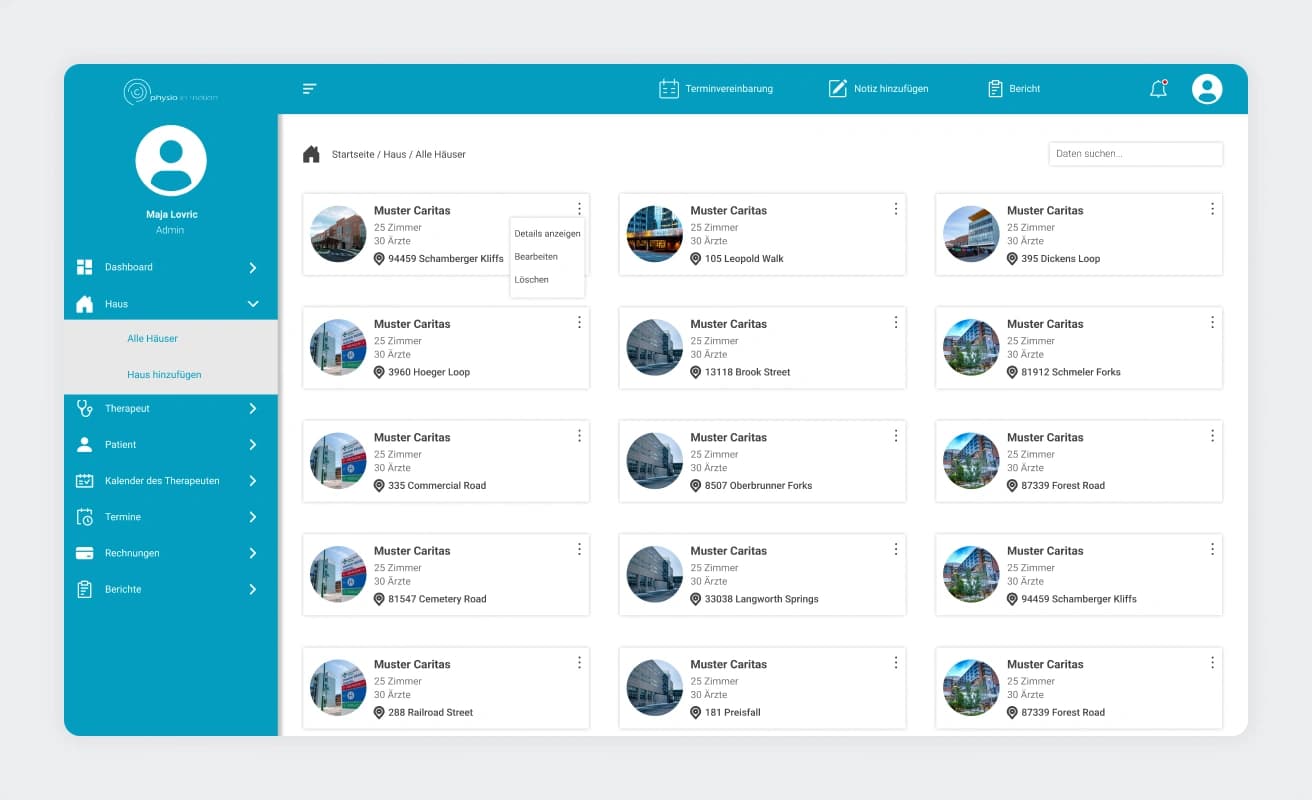1312x800 pixels.
Task: Select Löschen from the card menu
Action: coord(531,280)
